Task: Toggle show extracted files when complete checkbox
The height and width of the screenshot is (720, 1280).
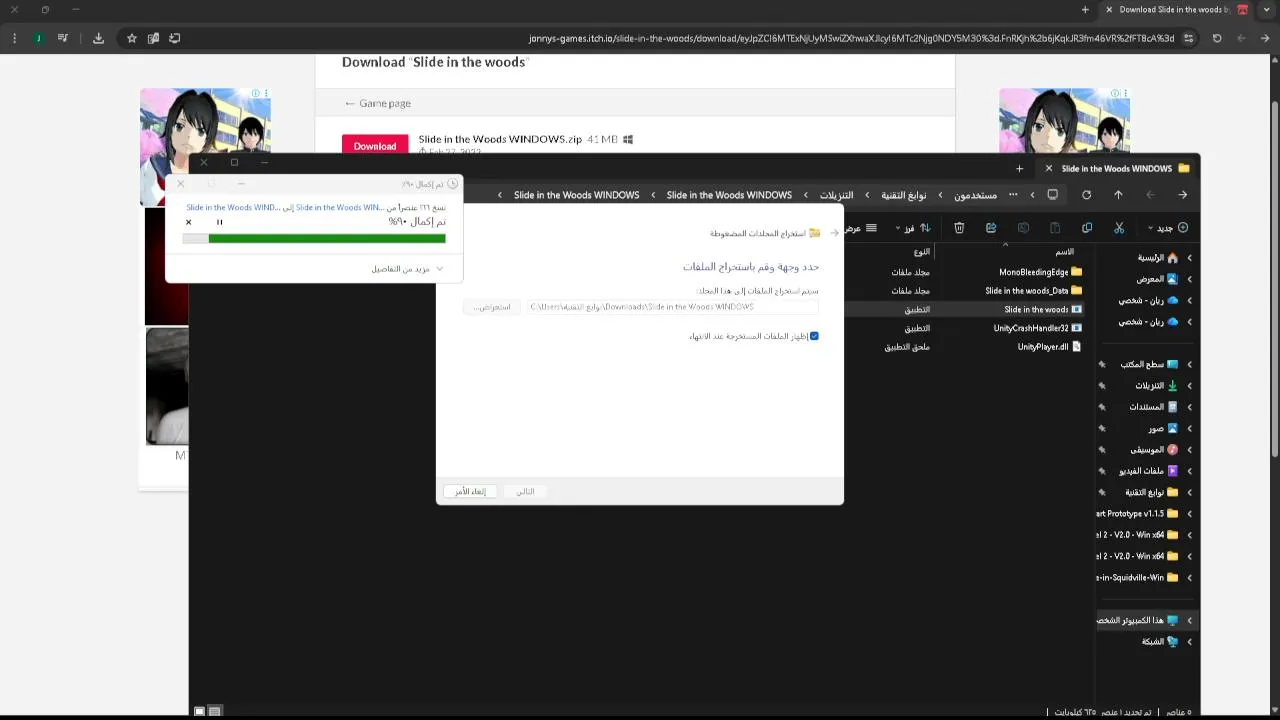Action: point(814,336)
